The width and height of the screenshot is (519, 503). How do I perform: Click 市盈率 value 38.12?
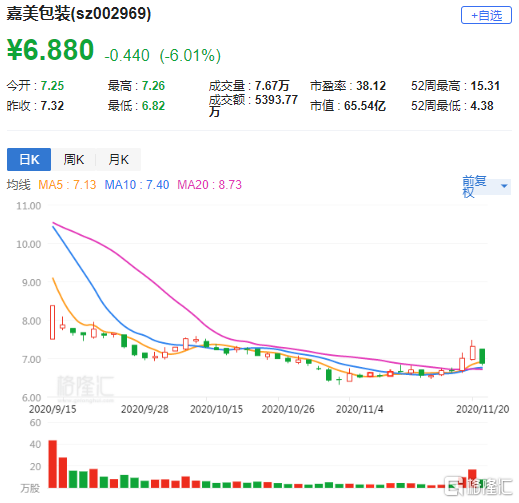pyautogui.click(x=371, y=86)
